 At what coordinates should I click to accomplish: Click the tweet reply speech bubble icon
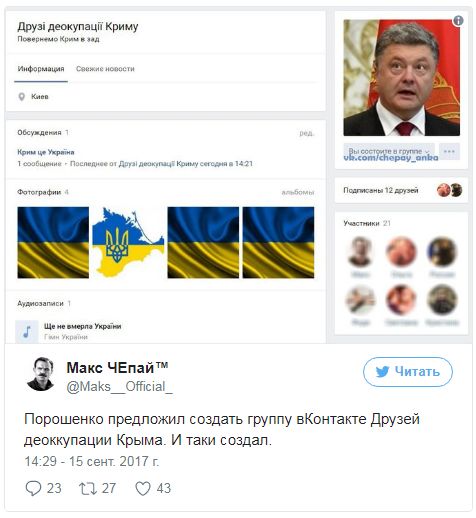[33, 488]
